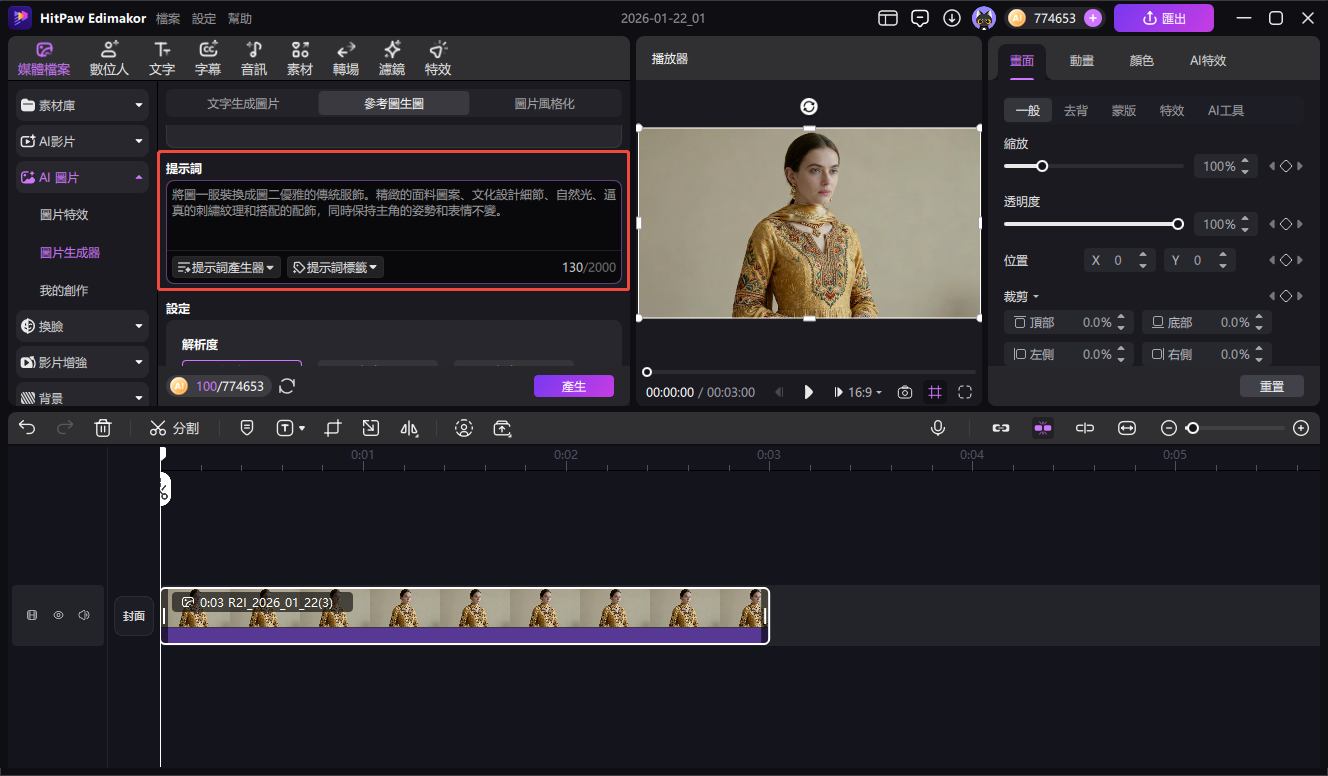
Task: Select the R2I video clip on the timeline
Action: coord(465,614)
